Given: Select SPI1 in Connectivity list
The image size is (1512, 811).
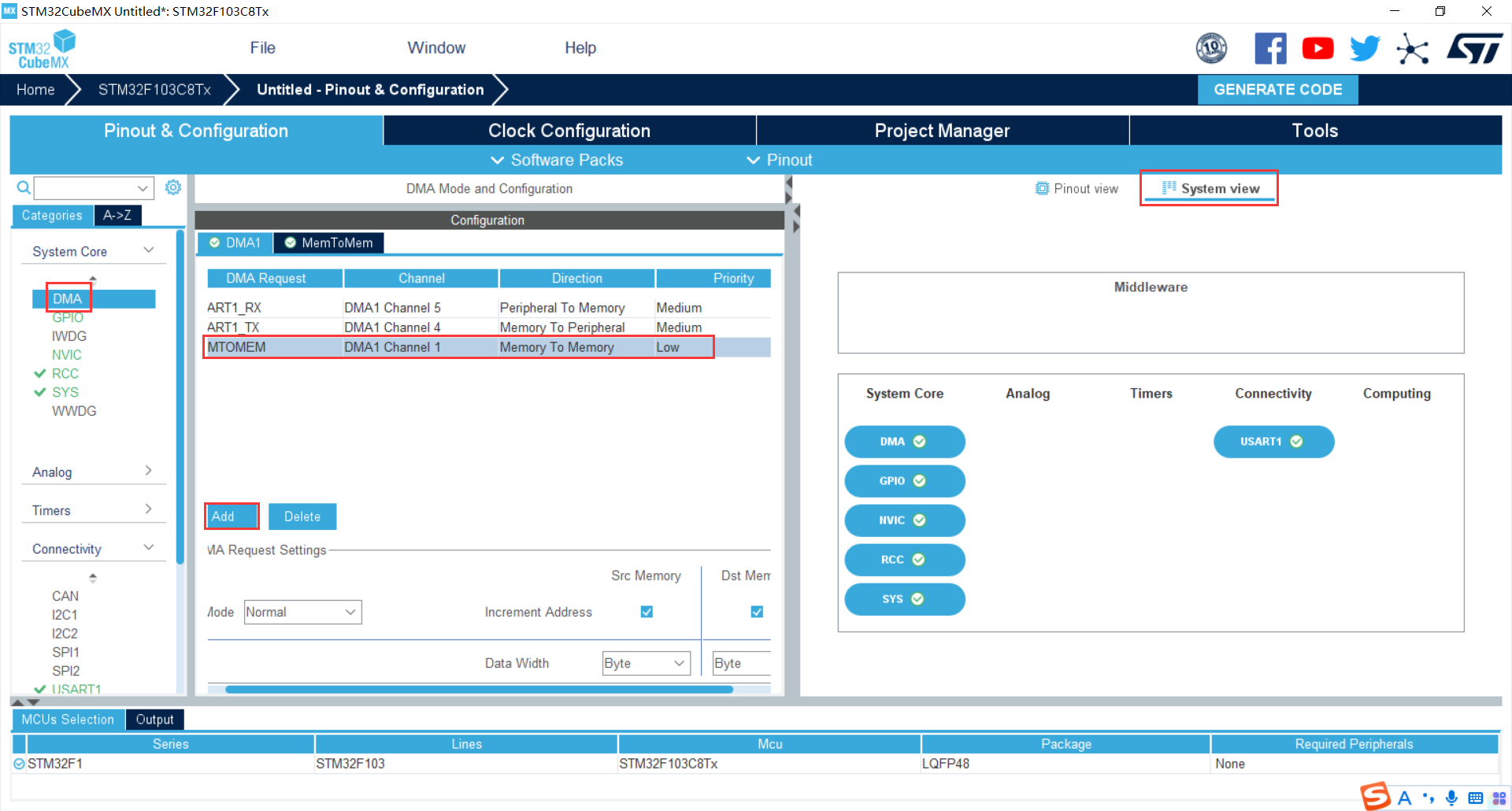Looking at the screenshot, I should point(65,653).
